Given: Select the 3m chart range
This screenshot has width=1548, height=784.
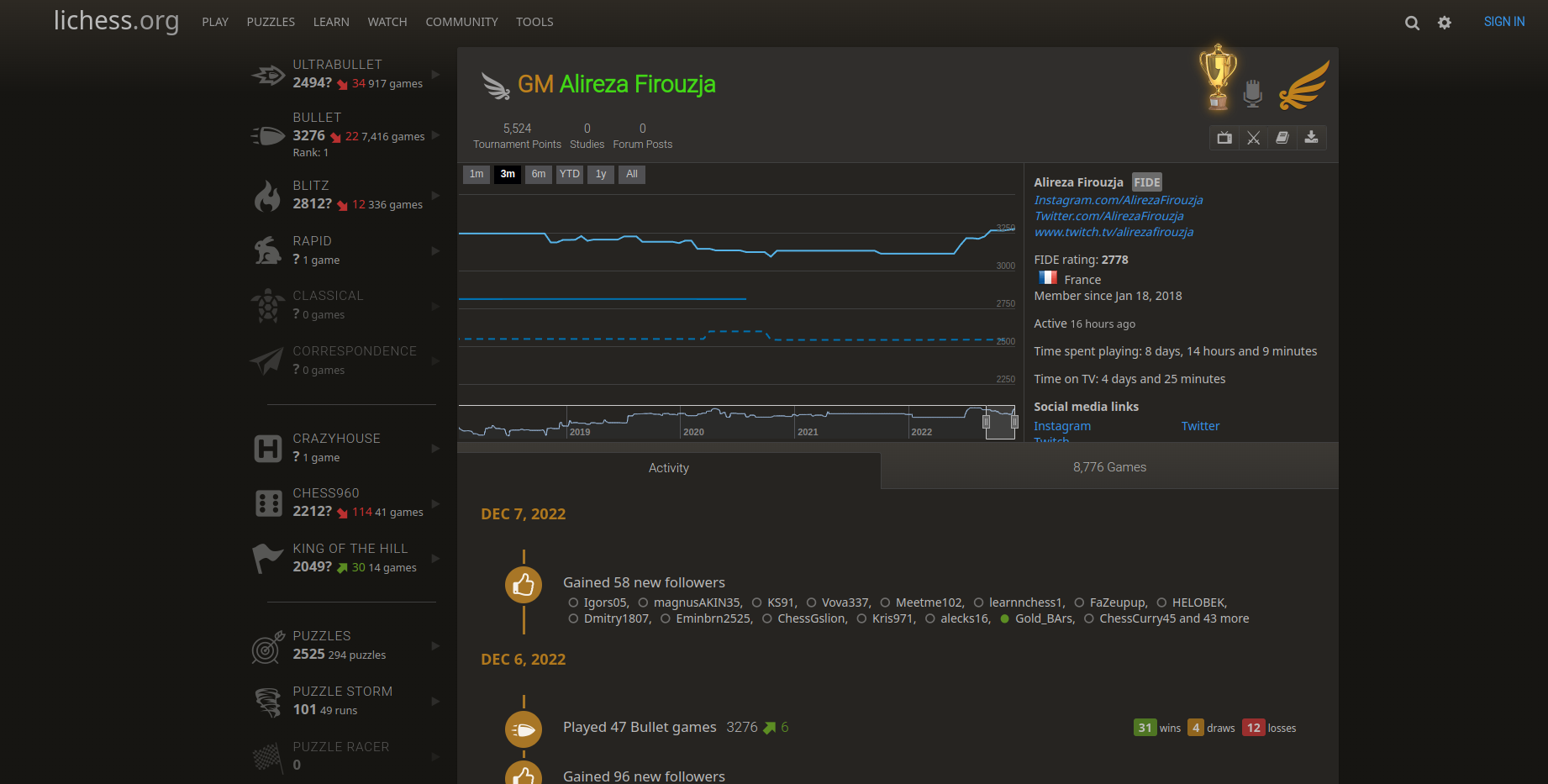Looking at the screenshot, I should coord(508,174).
